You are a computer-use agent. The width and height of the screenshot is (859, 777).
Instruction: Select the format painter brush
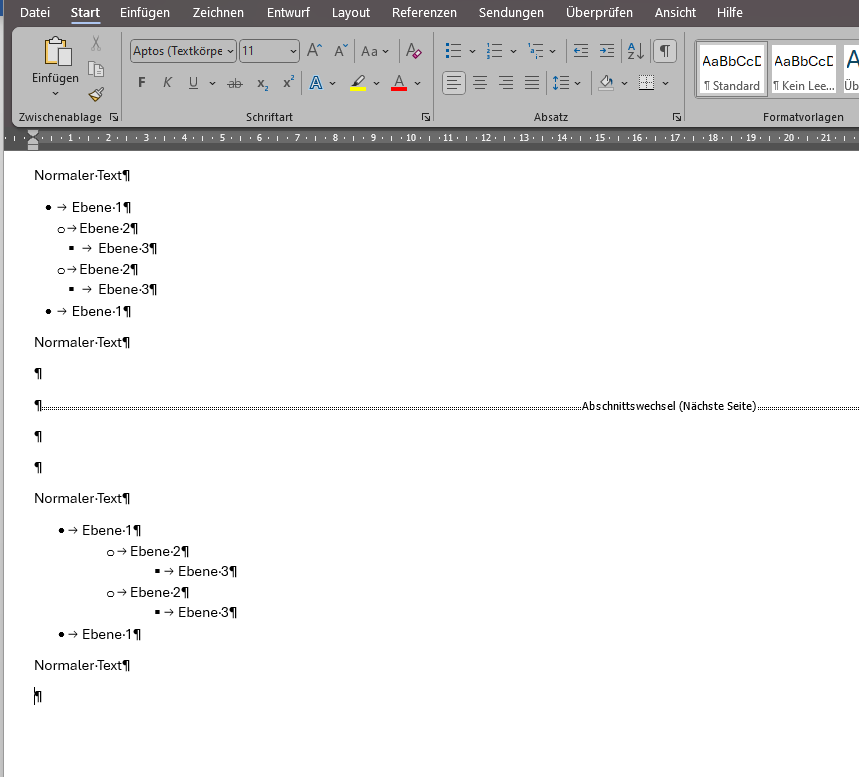click(96, 94)
